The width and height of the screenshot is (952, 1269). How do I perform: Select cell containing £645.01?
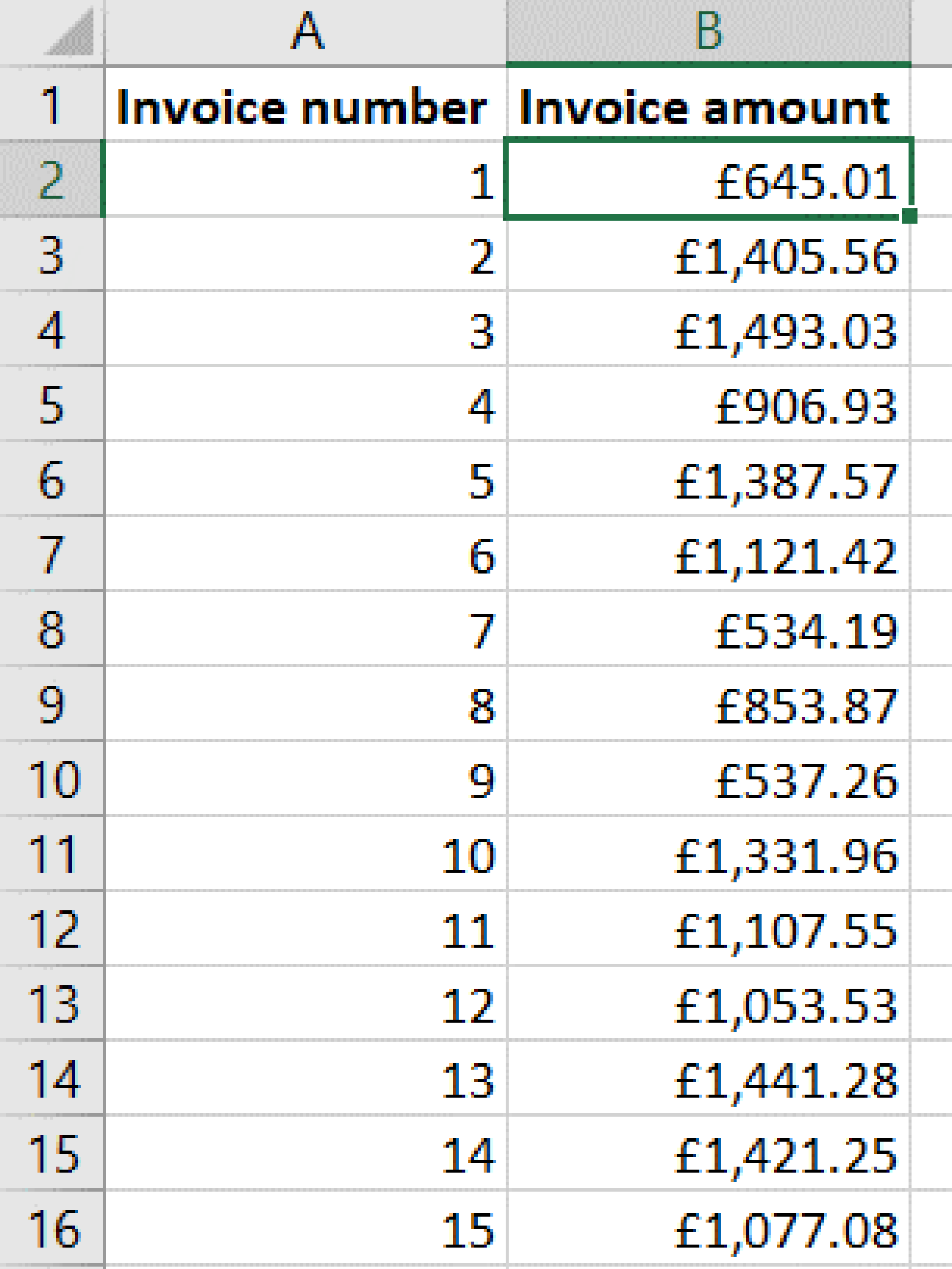[x=708, y=180]
